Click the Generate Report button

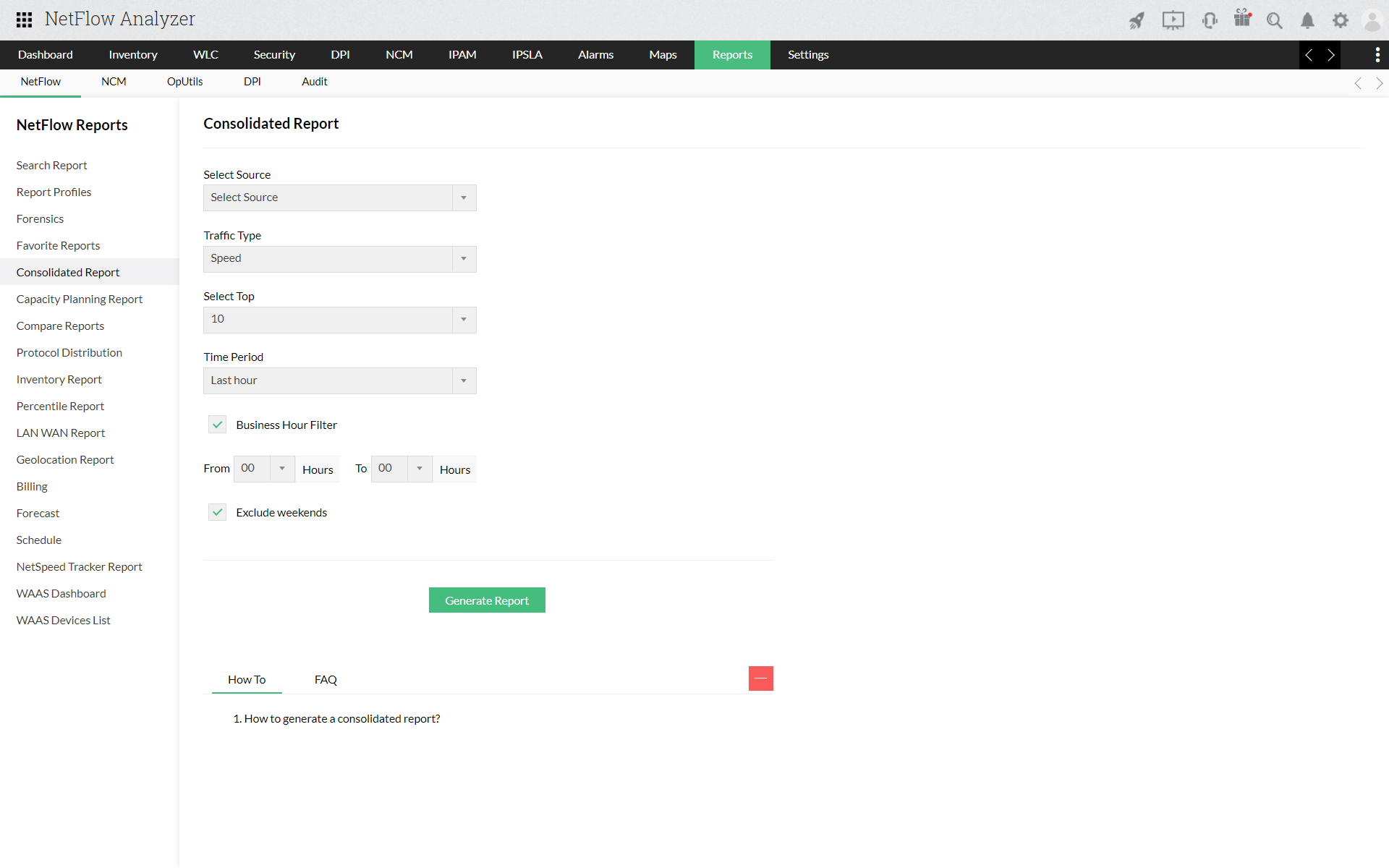[486, 600]
